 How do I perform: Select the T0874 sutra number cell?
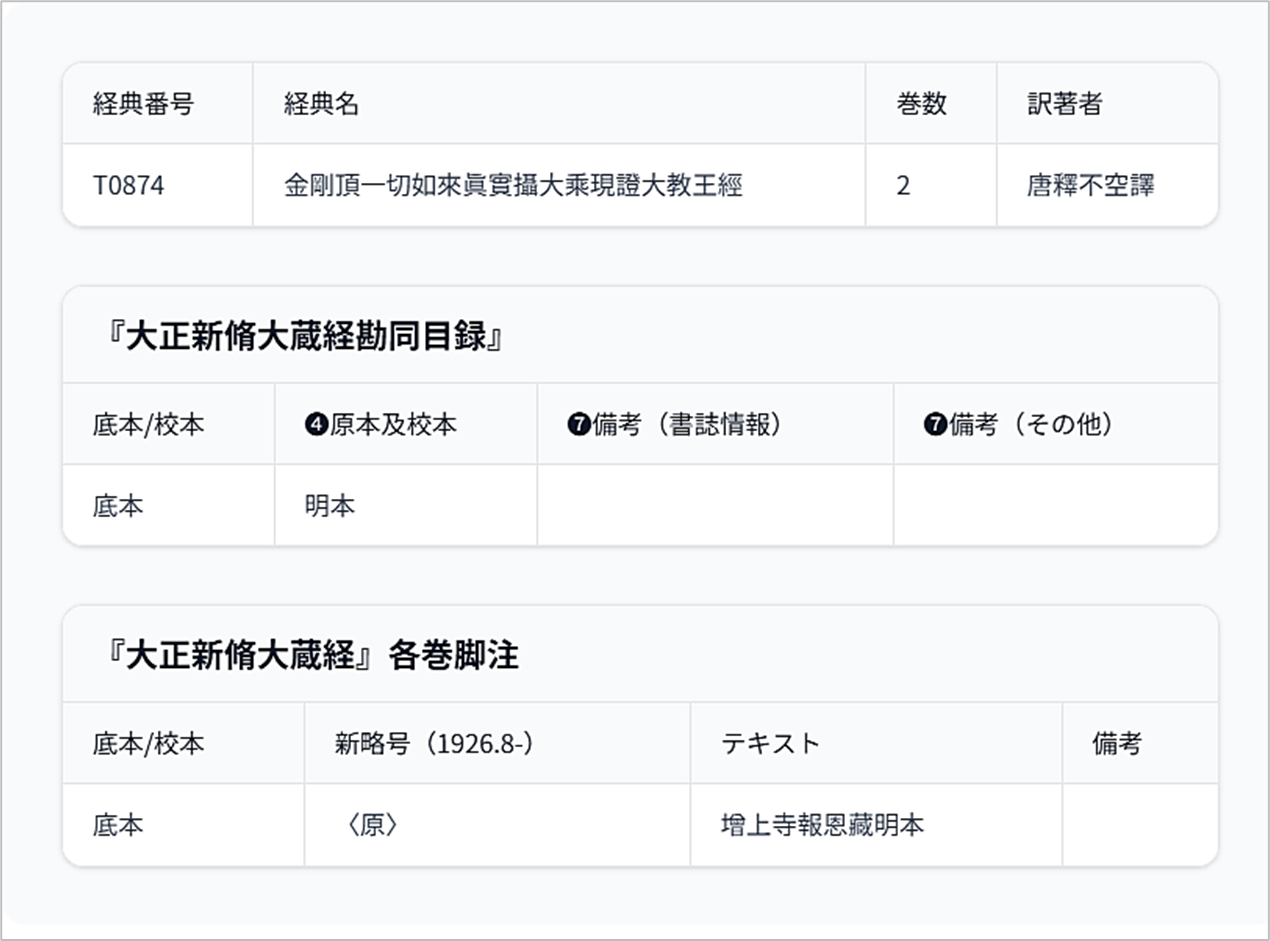coord(128,186)
